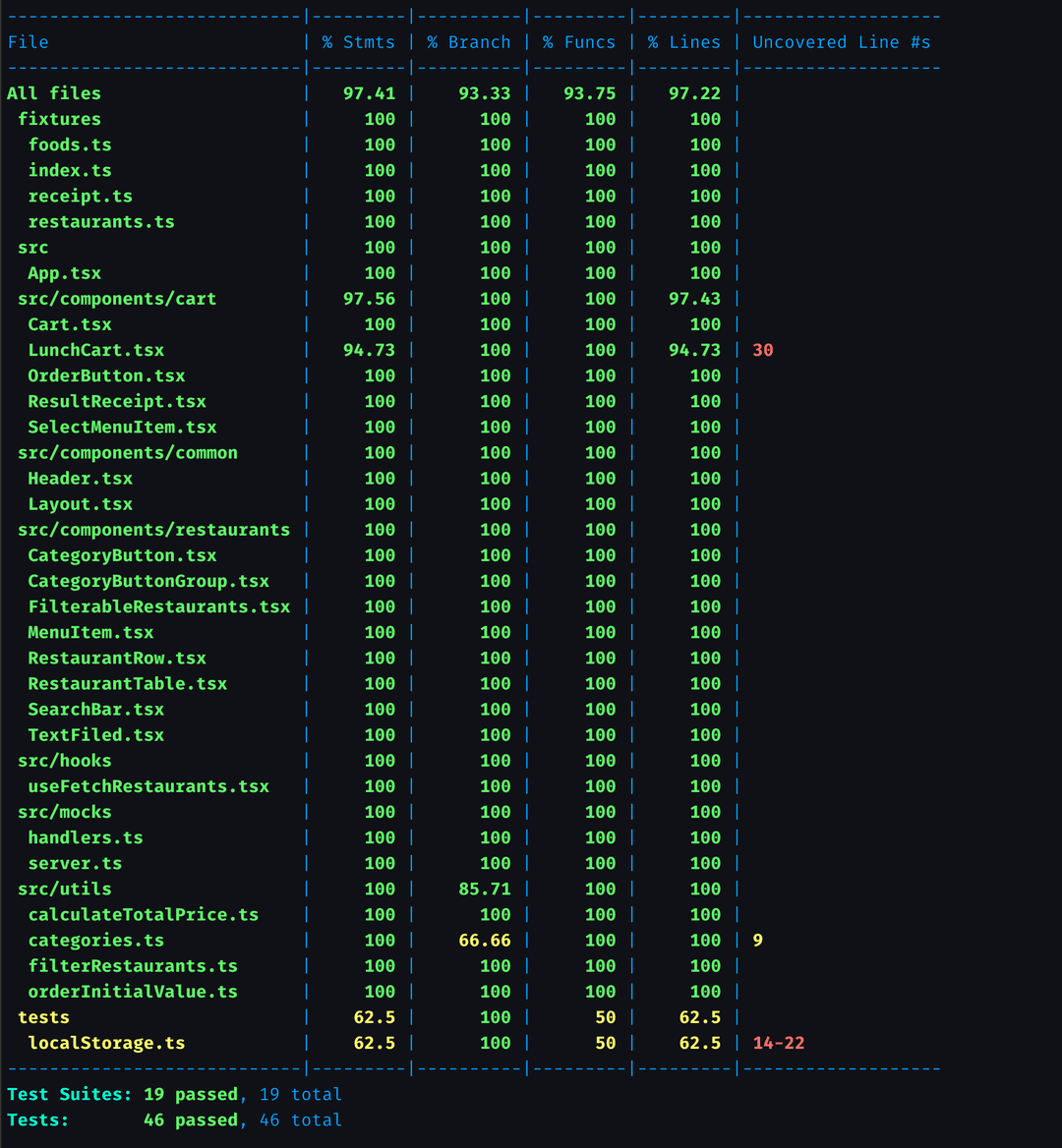Viewport: 1062px width, 1148px height.
Task: Click the 'src/utils' directory row
Action: pyautogui.click(x=65, y=889)
